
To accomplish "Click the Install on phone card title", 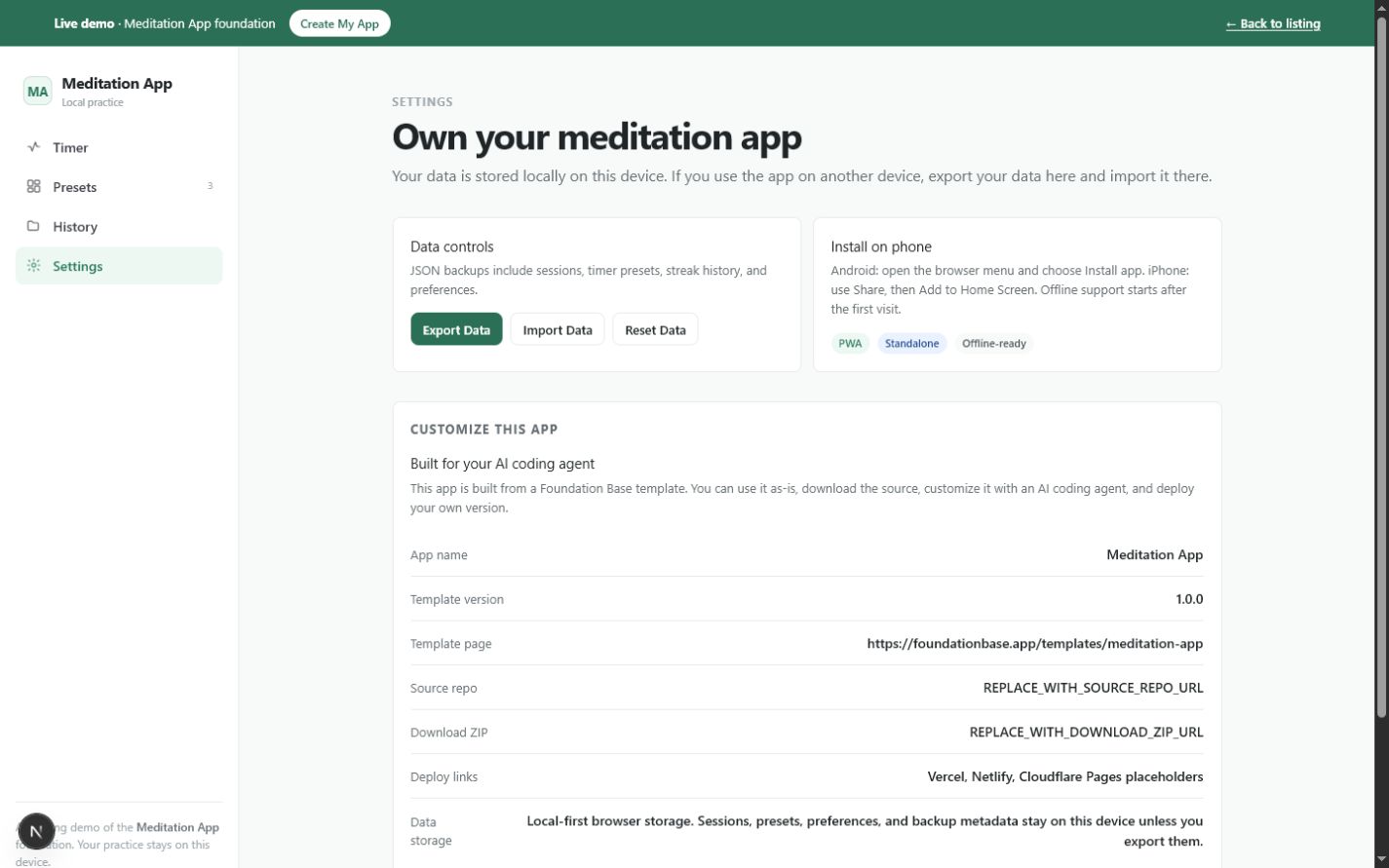I will (881, 246).
